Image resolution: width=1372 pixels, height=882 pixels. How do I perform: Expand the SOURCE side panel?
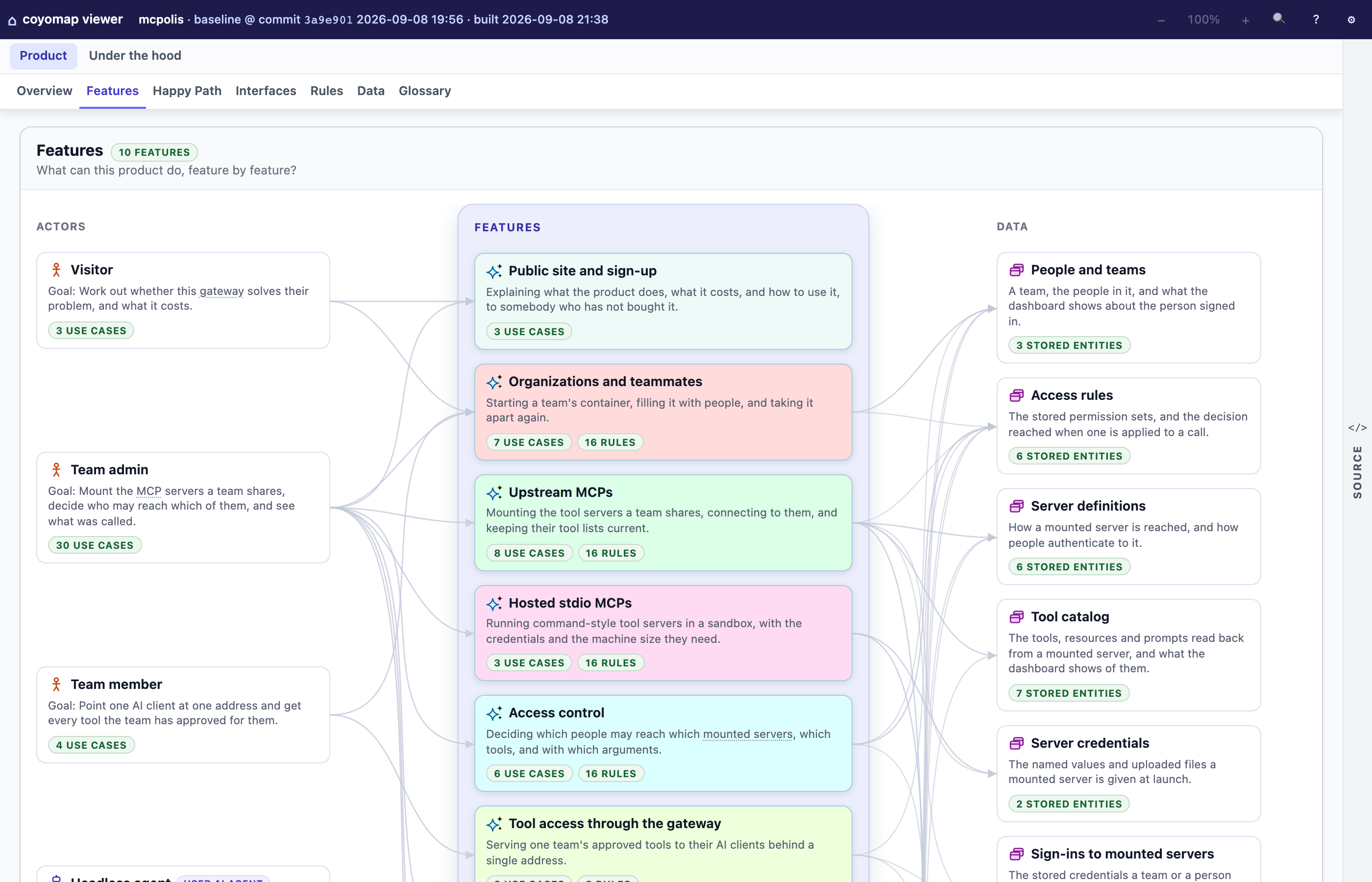[x=1357, y=472]
